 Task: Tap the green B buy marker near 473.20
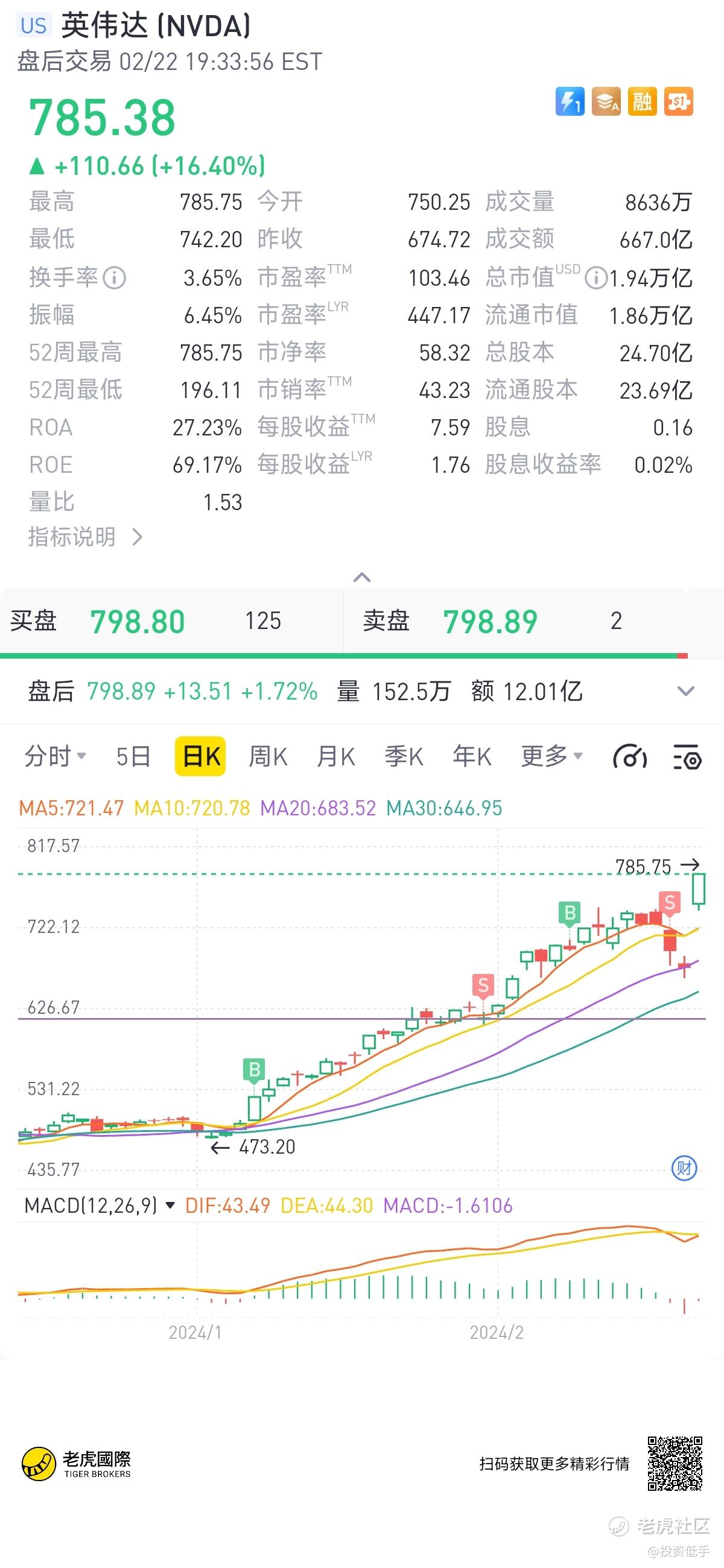point(255,1069)
